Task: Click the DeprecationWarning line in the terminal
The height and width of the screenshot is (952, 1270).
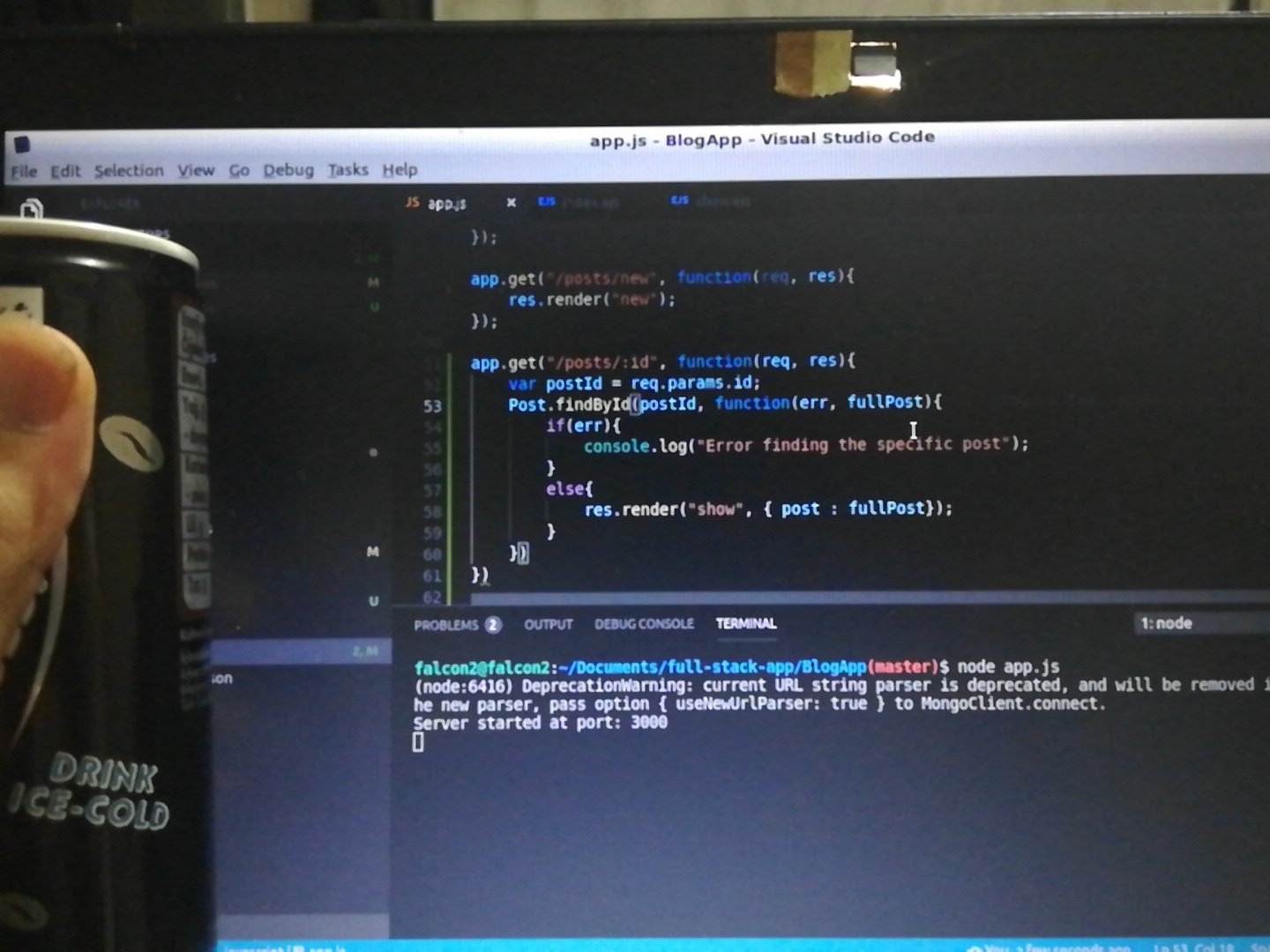Action: coord(841,685)
